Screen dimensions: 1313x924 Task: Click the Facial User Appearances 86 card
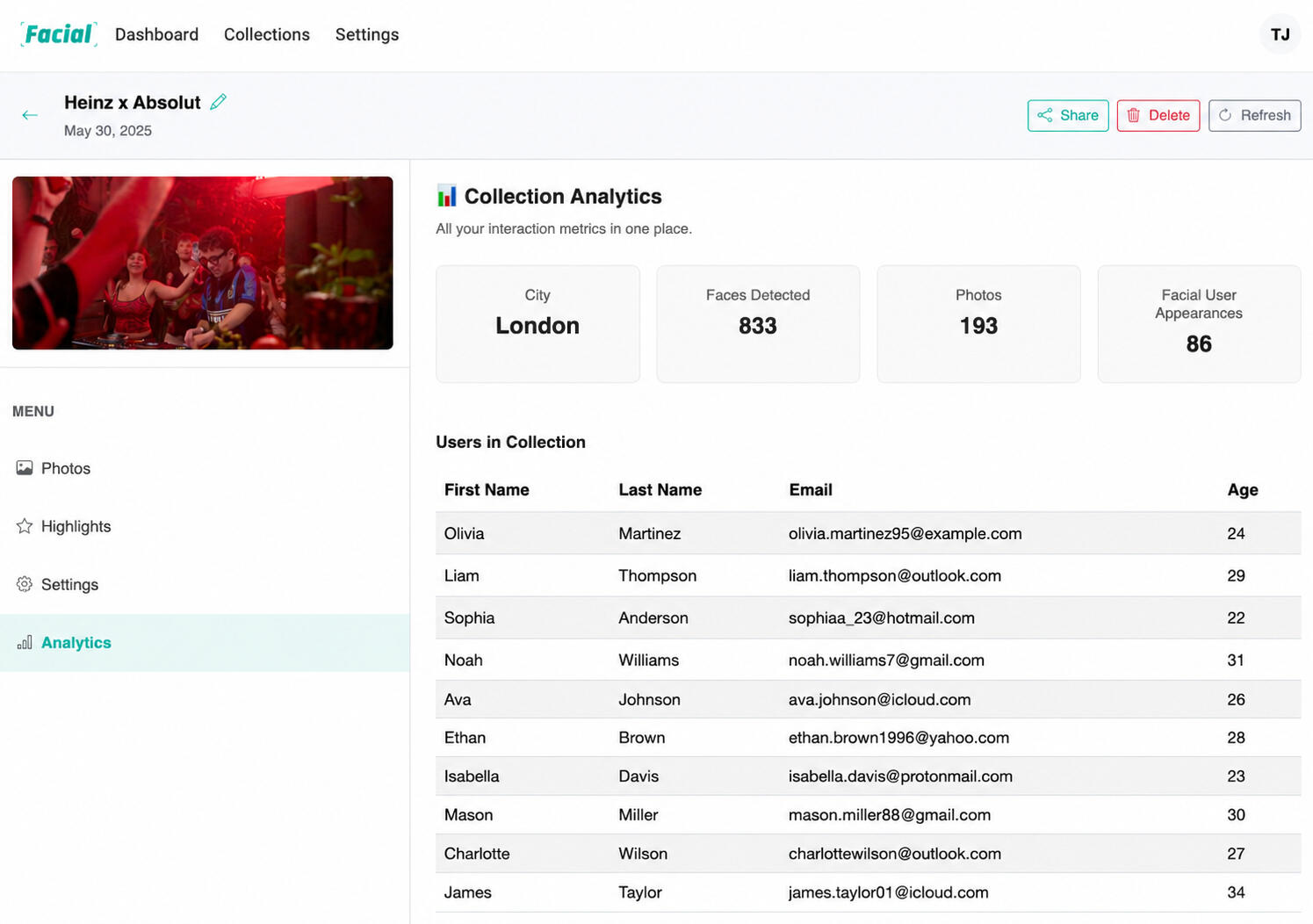[1199, 324]
